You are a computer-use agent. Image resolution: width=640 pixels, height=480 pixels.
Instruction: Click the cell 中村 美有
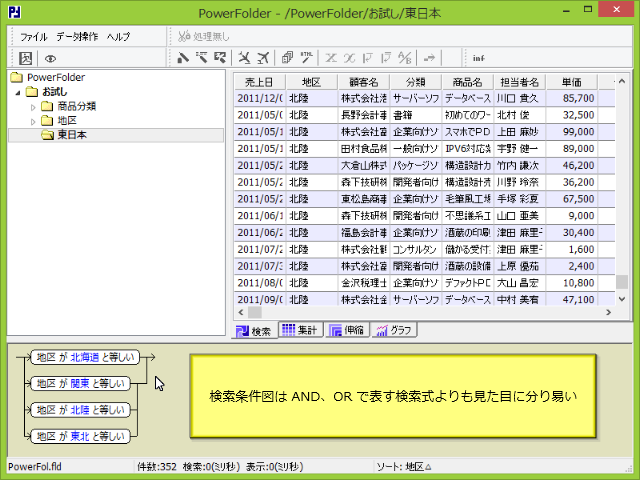tap(520, 299)
